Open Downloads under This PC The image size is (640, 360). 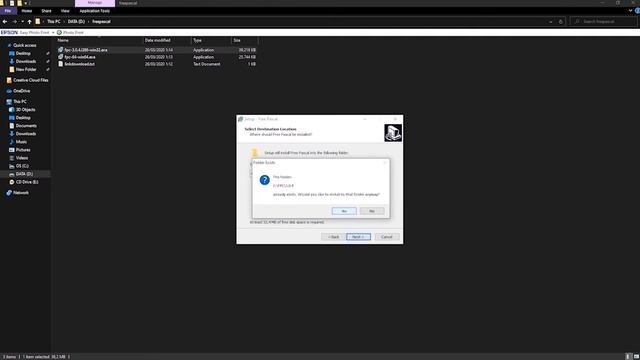pyautogui.click(x=26, y=134)
